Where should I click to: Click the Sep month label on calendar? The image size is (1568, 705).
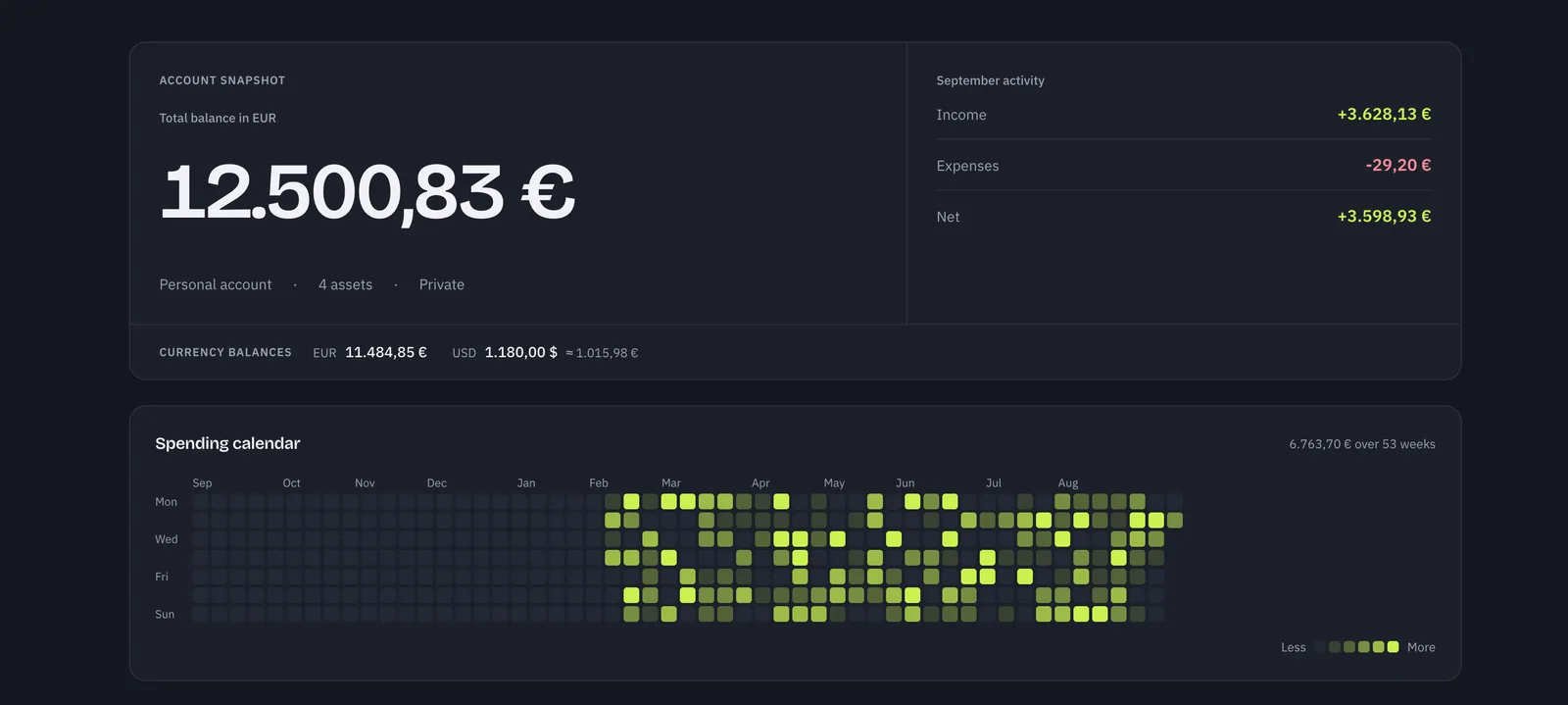click(202, 483)
